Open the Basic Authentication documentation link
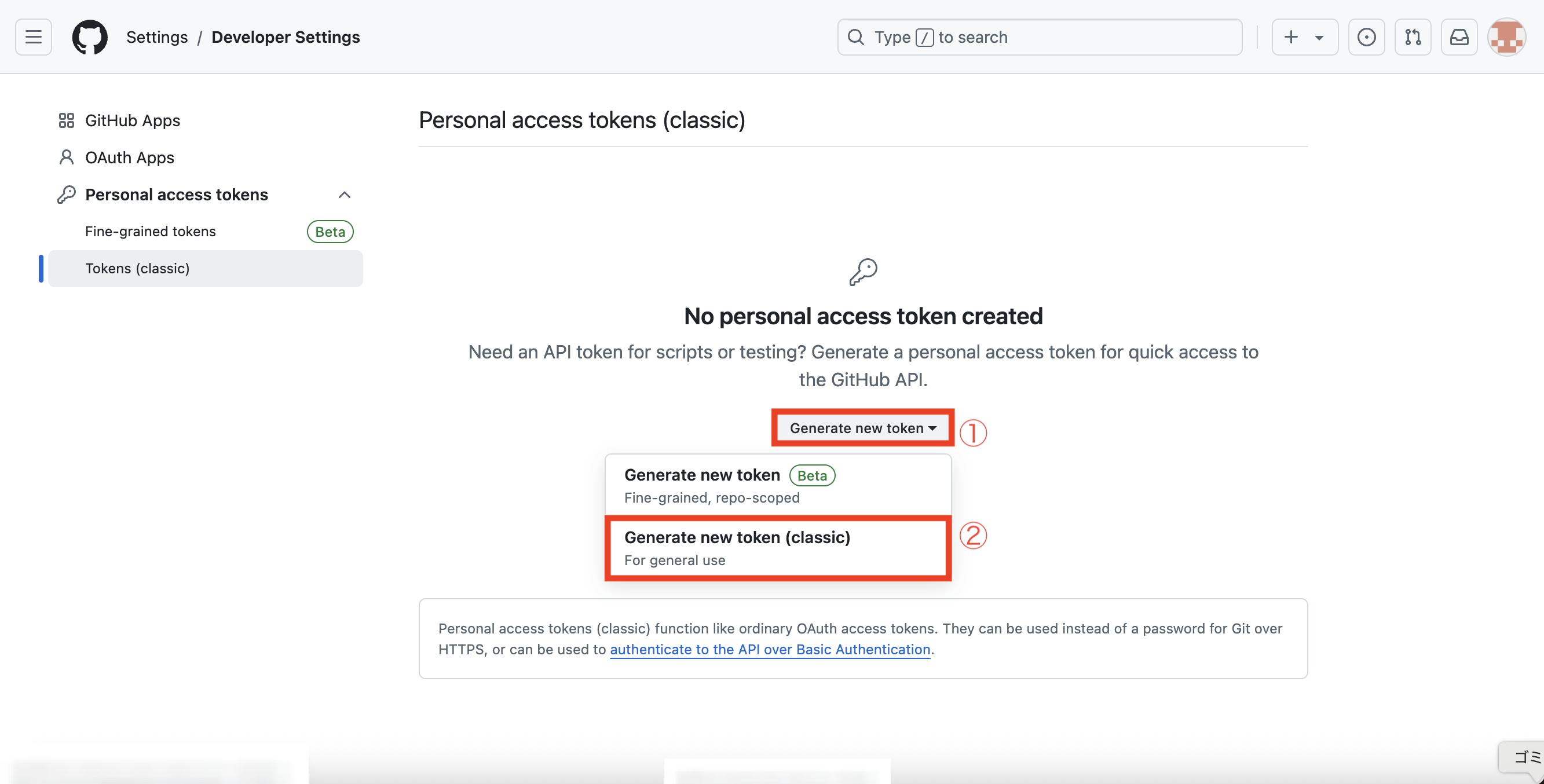The height and width of the screenshot is (784, 1544). [x=770, y=650]
